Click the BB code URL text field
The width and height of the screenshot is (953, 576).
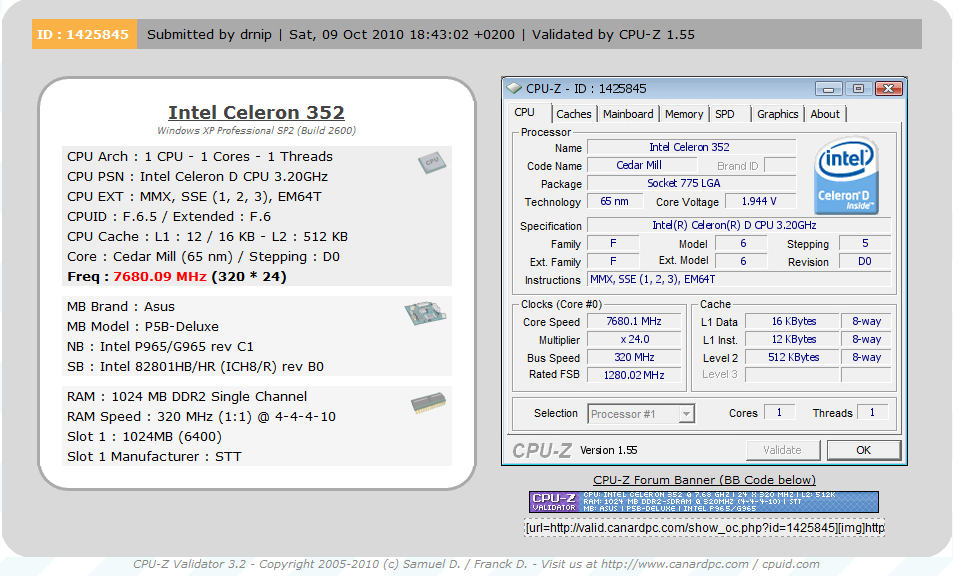[x=704, y=527]
